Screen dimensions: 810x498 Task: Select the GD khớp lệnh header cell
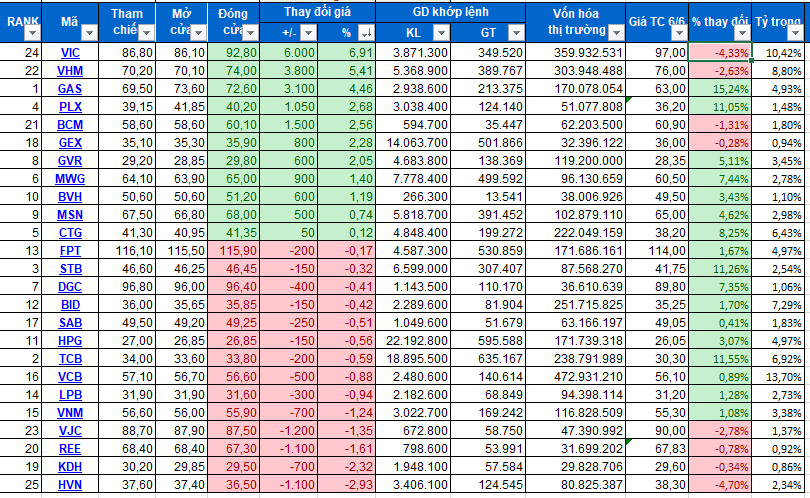(x=450, y=12)
